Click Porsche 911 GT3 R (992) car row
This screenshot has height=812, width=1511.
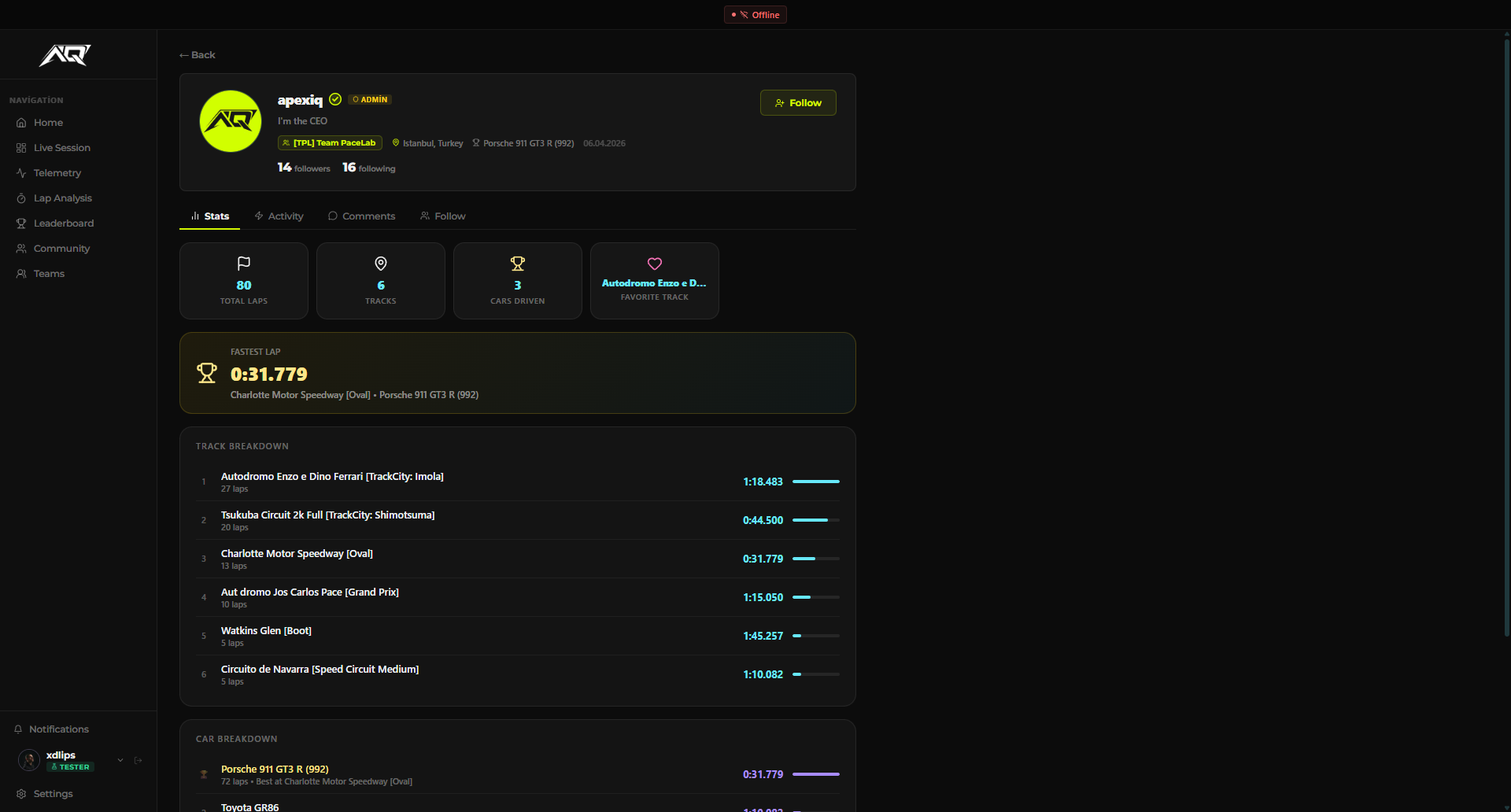point(518,774)
